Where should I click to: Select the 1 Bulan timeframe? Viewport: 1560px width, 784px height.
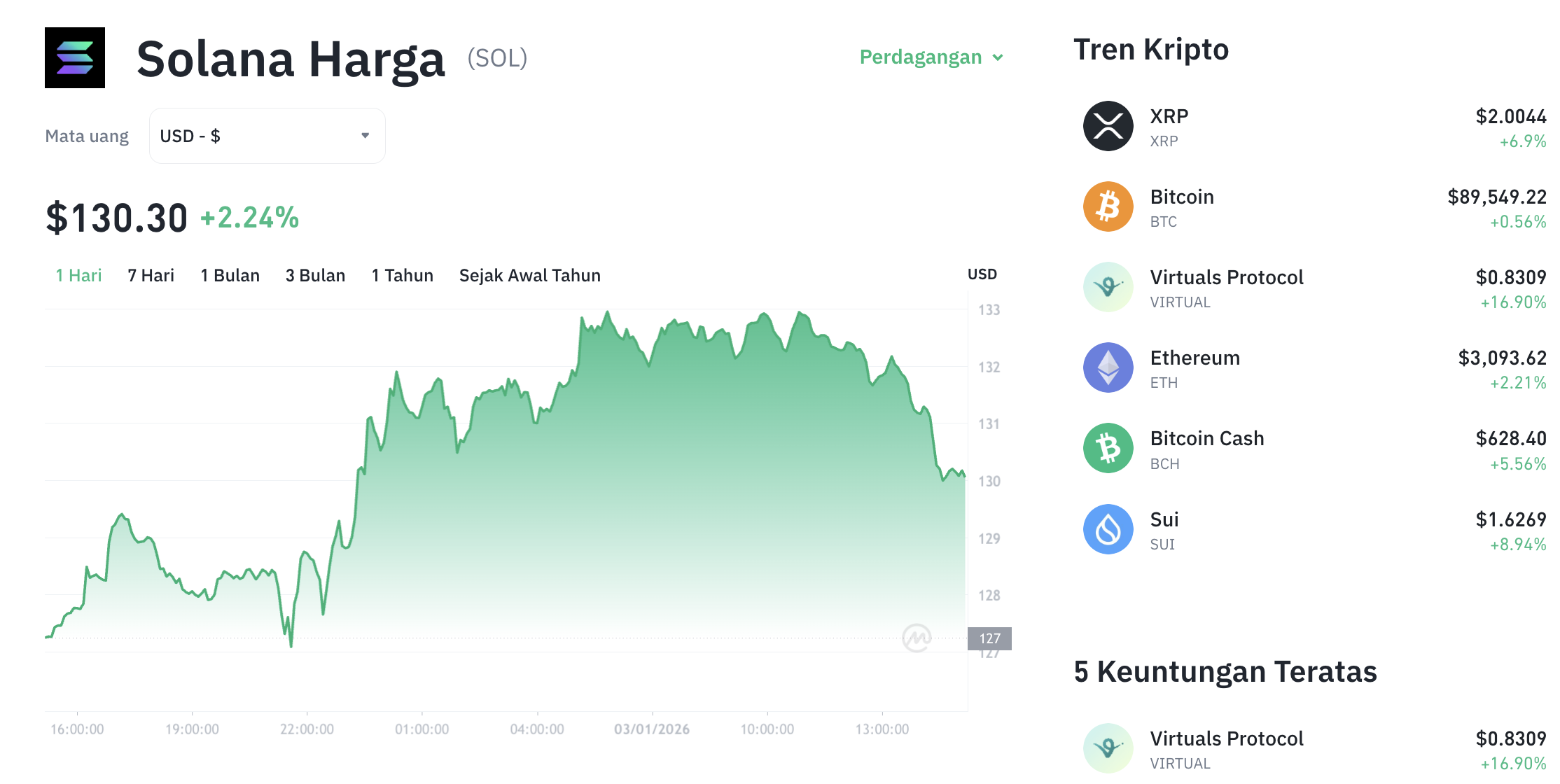[x=230, y=275]
